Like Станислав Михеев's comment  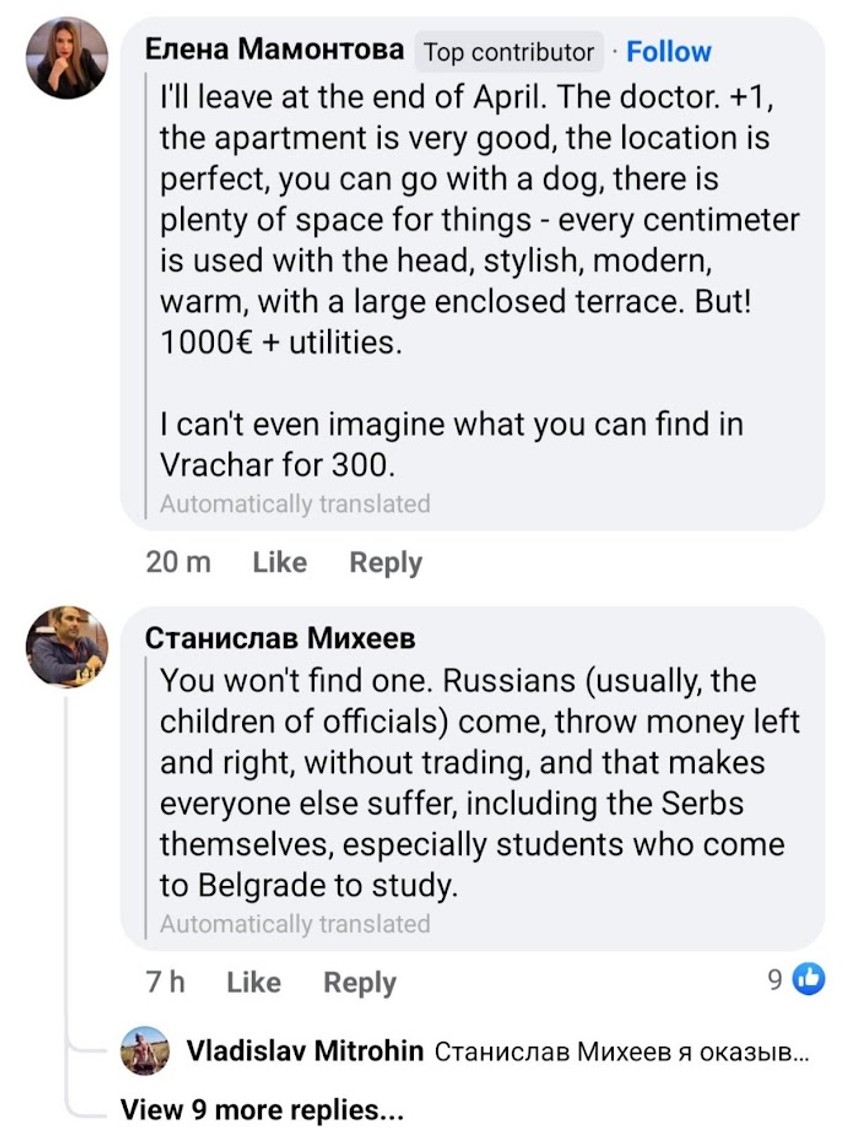click(254, 983)
